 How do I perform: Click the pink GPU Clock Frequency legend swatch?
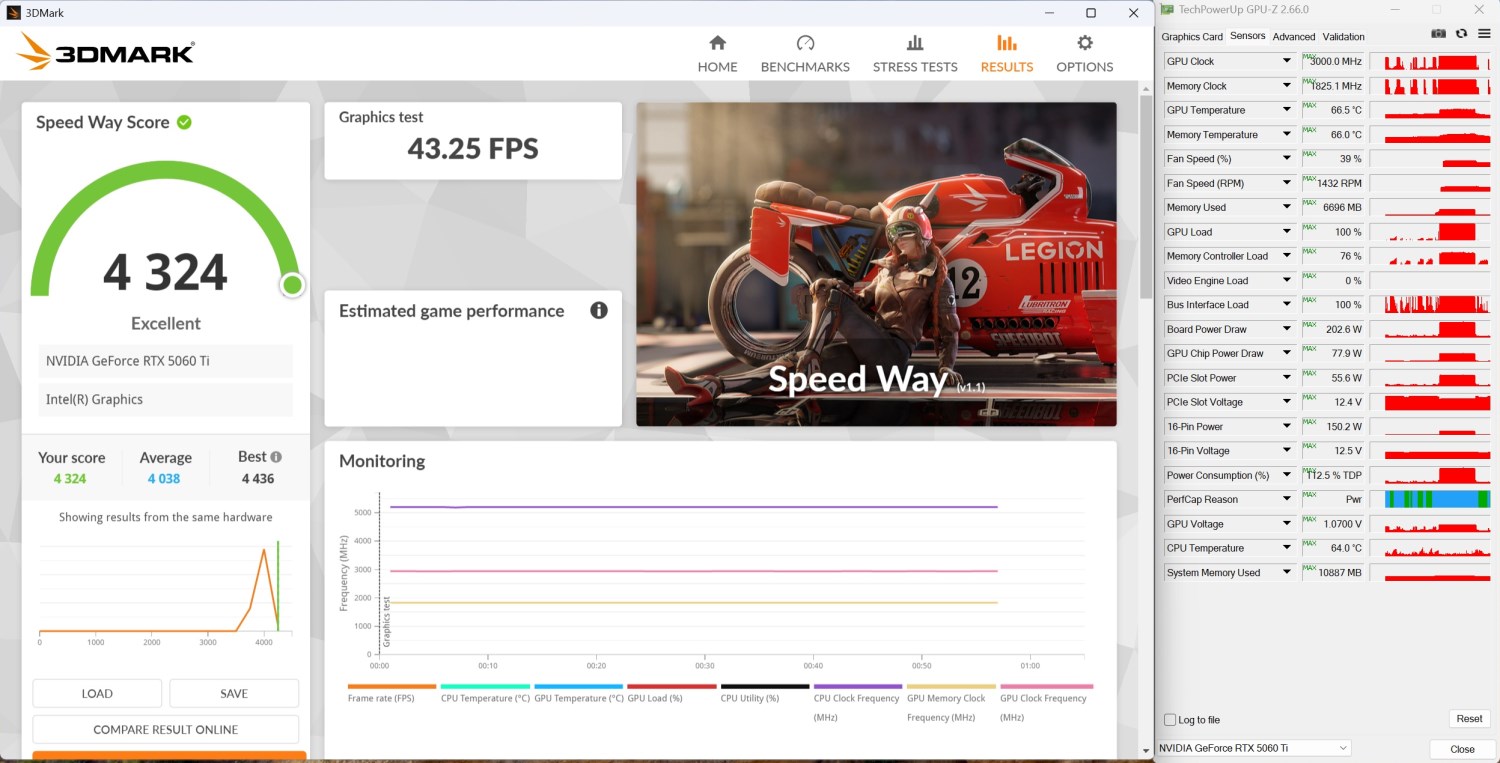pos(1046,686)
